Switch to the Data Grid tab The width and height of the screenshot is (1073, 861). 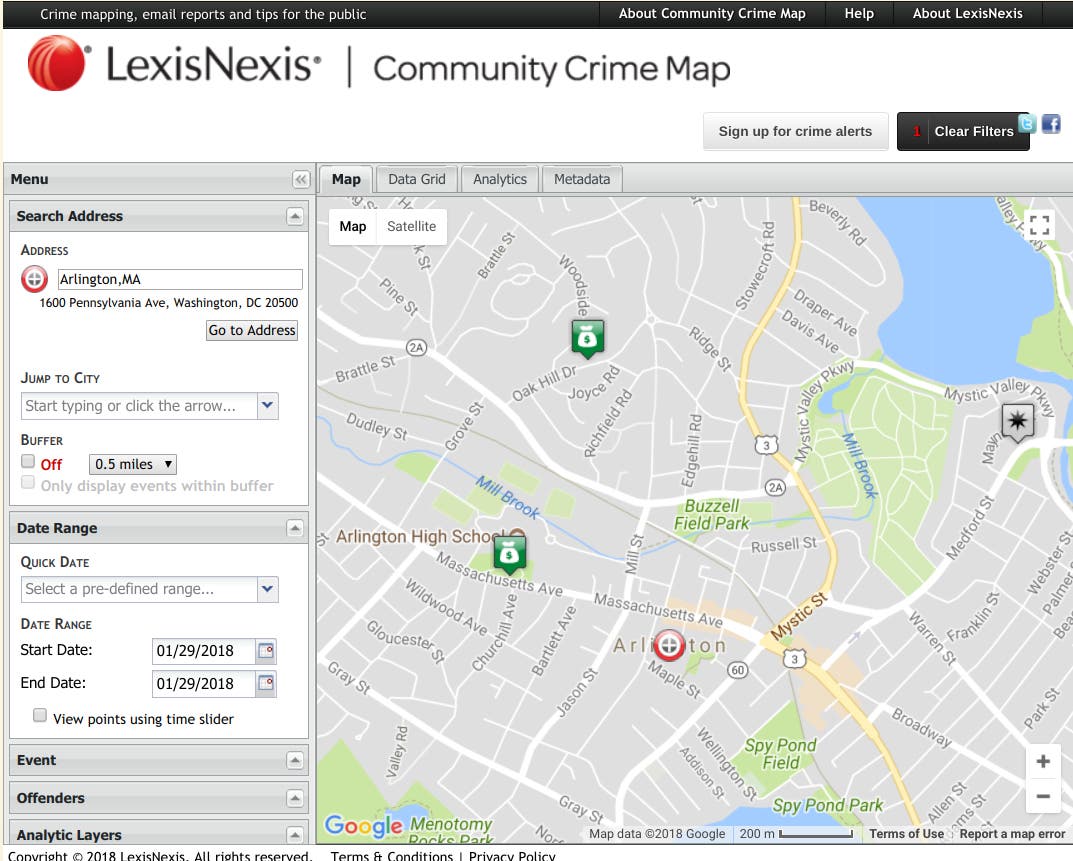tap(416, 179)
